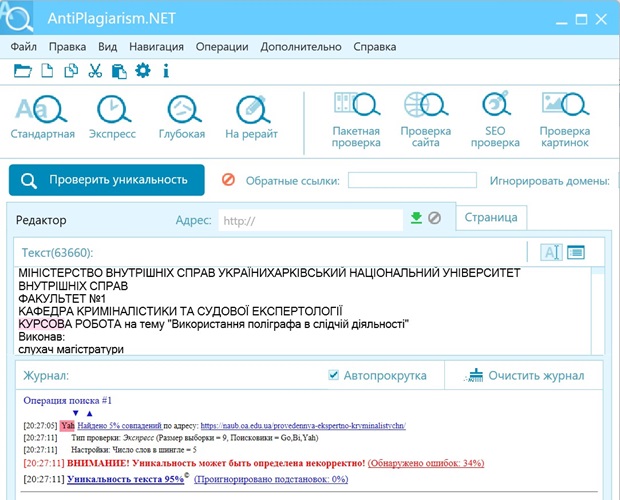Stop loading with the gray cancel icon
Screen dimensions: 620x500
(x=434, y=218)
